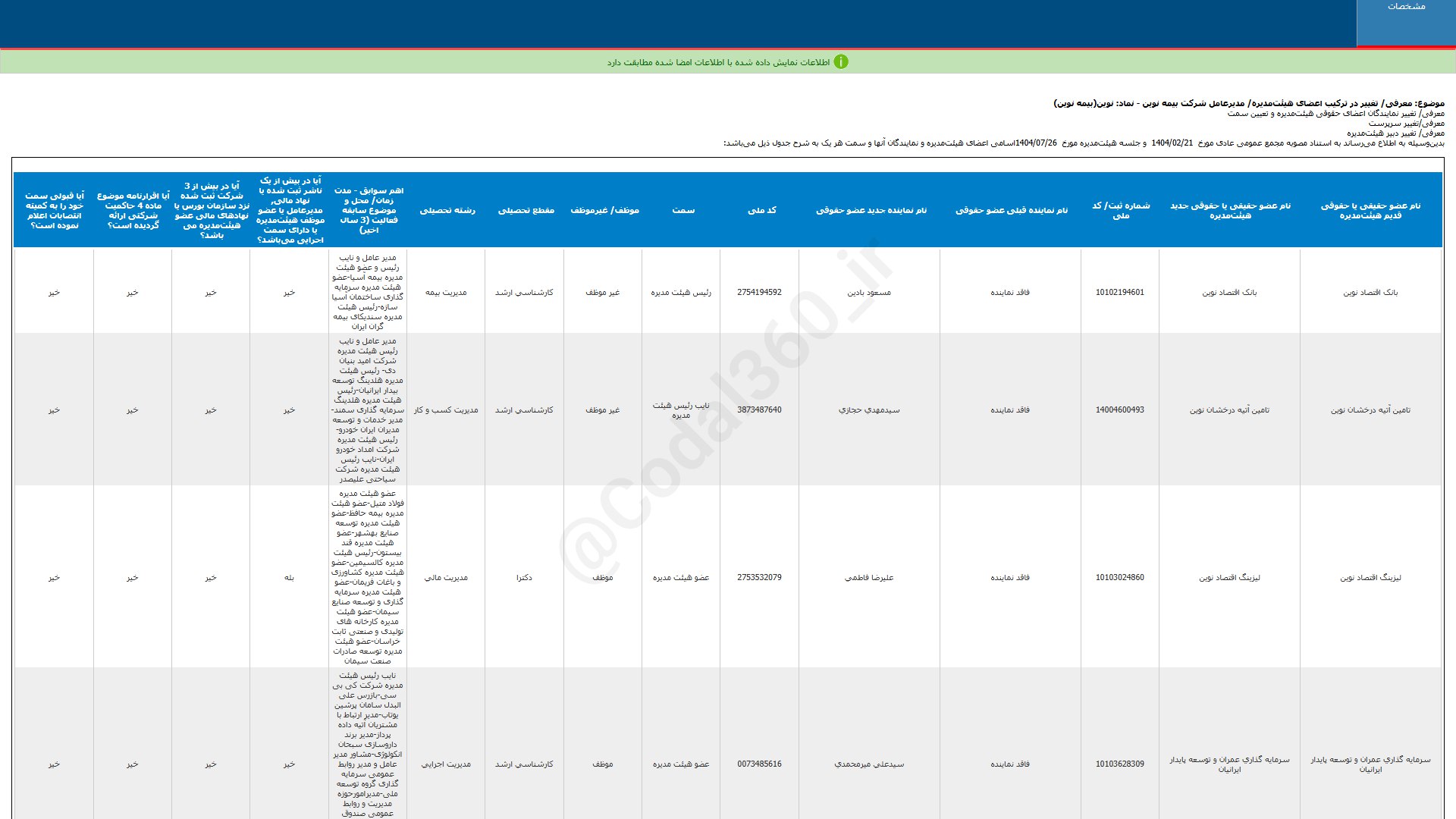Click the موظف/غیرموظف column header
Screen dimensions: 1456x819
(604, 210)
